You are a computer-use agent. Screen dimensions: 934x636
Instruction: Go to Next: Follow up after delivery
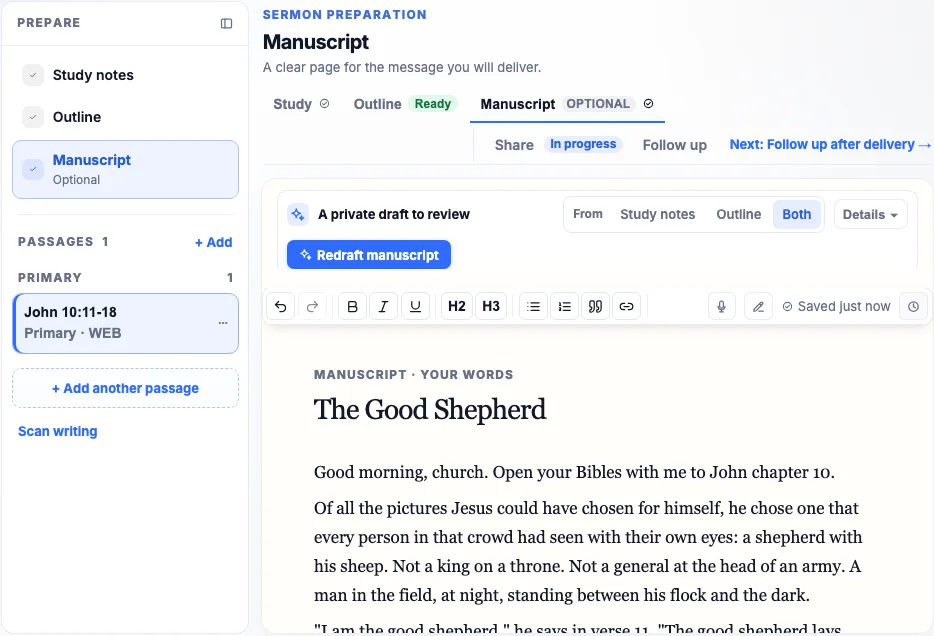point(830,145)
